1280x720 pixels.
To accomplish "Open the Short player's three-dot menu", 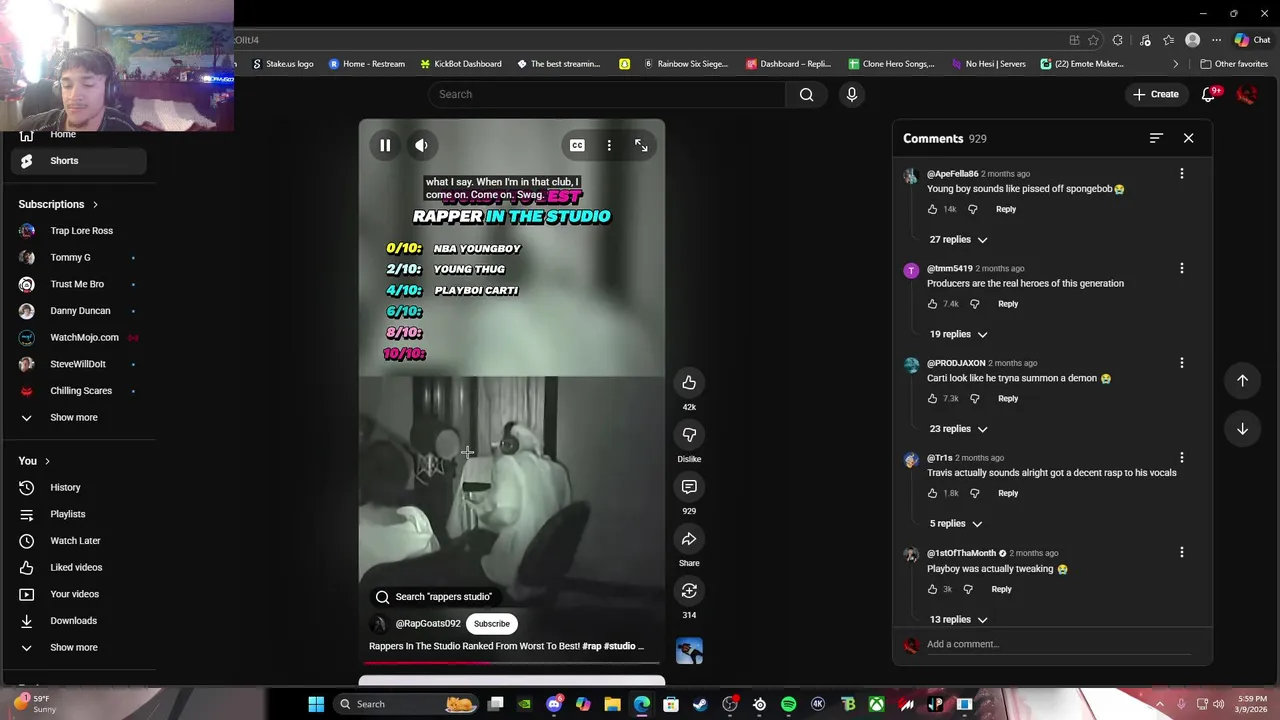I will pyautogui.click(x=609, y=146).
